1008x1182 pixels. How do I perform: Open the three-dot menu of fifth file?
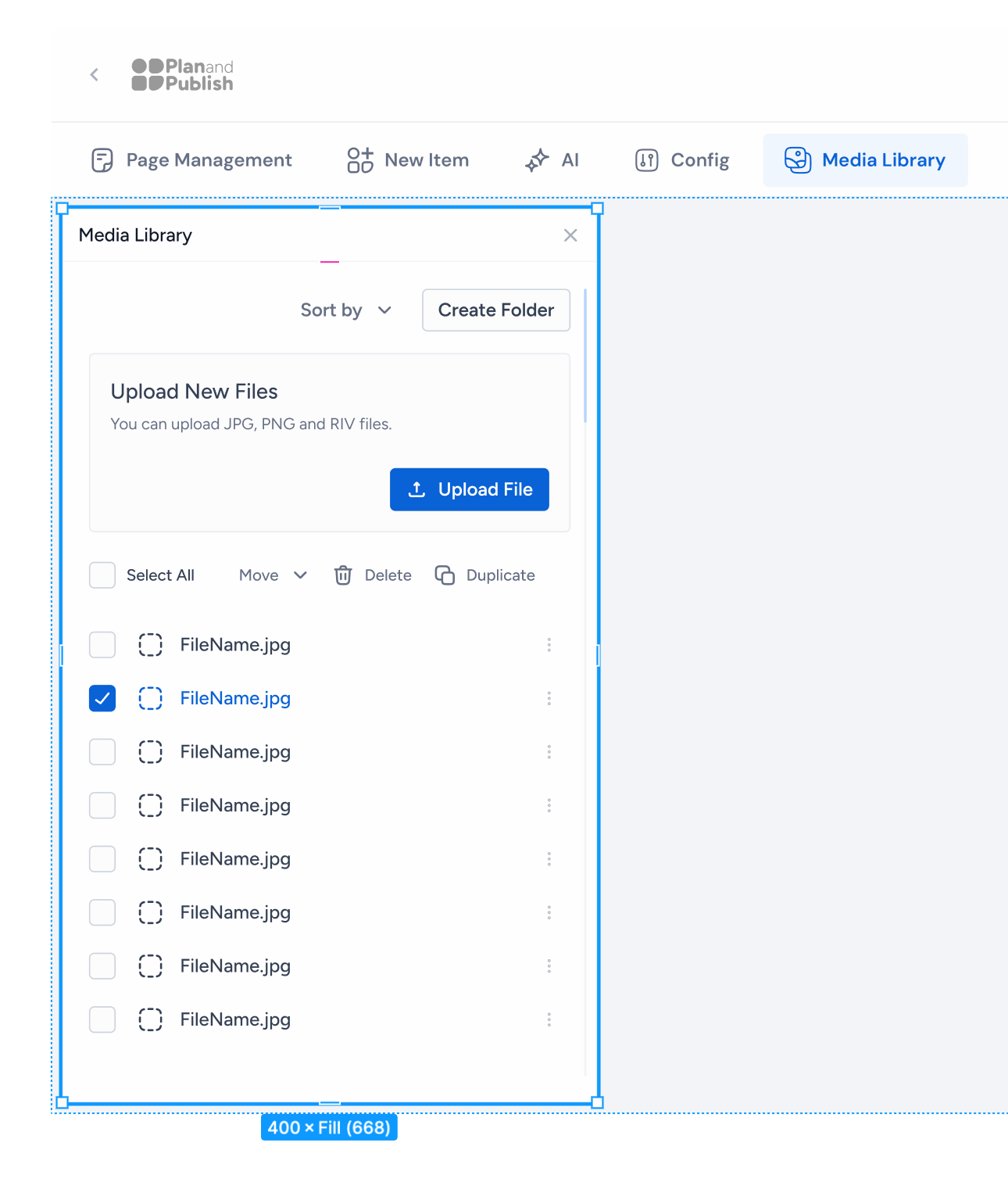pos(549,859)
